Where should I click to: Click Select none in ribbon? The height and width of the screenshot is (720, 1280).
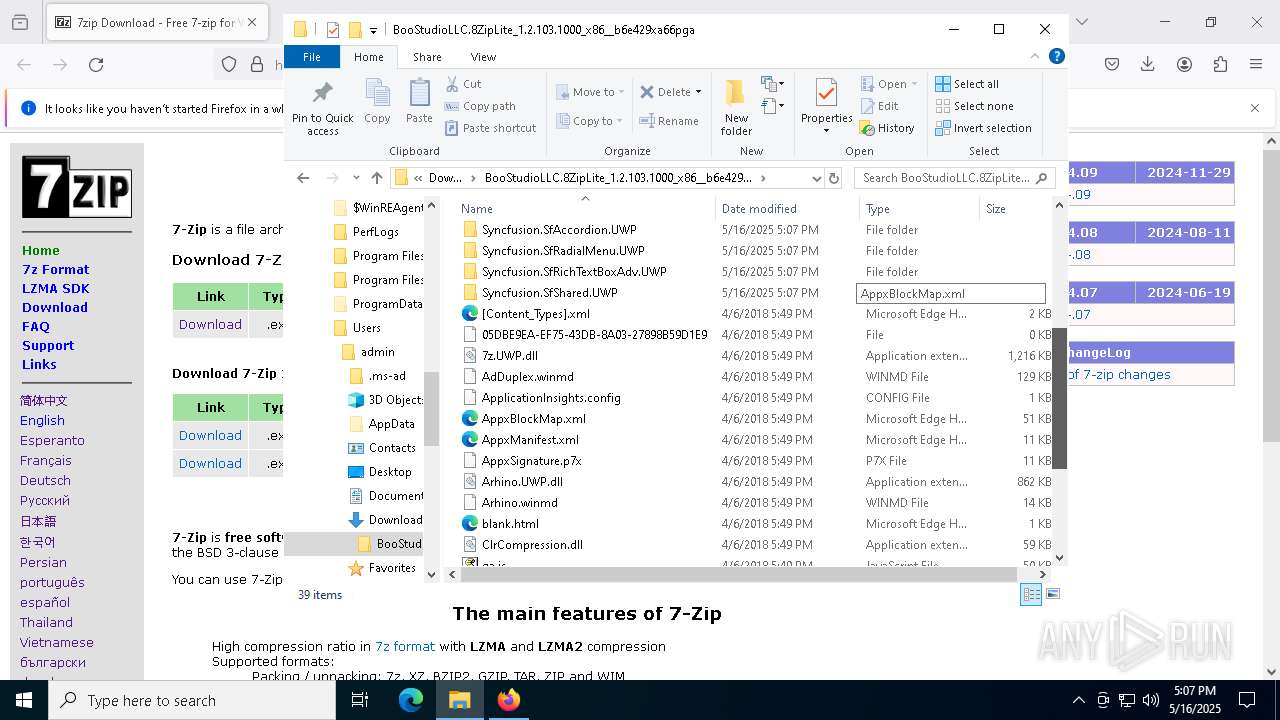(974, 106)
